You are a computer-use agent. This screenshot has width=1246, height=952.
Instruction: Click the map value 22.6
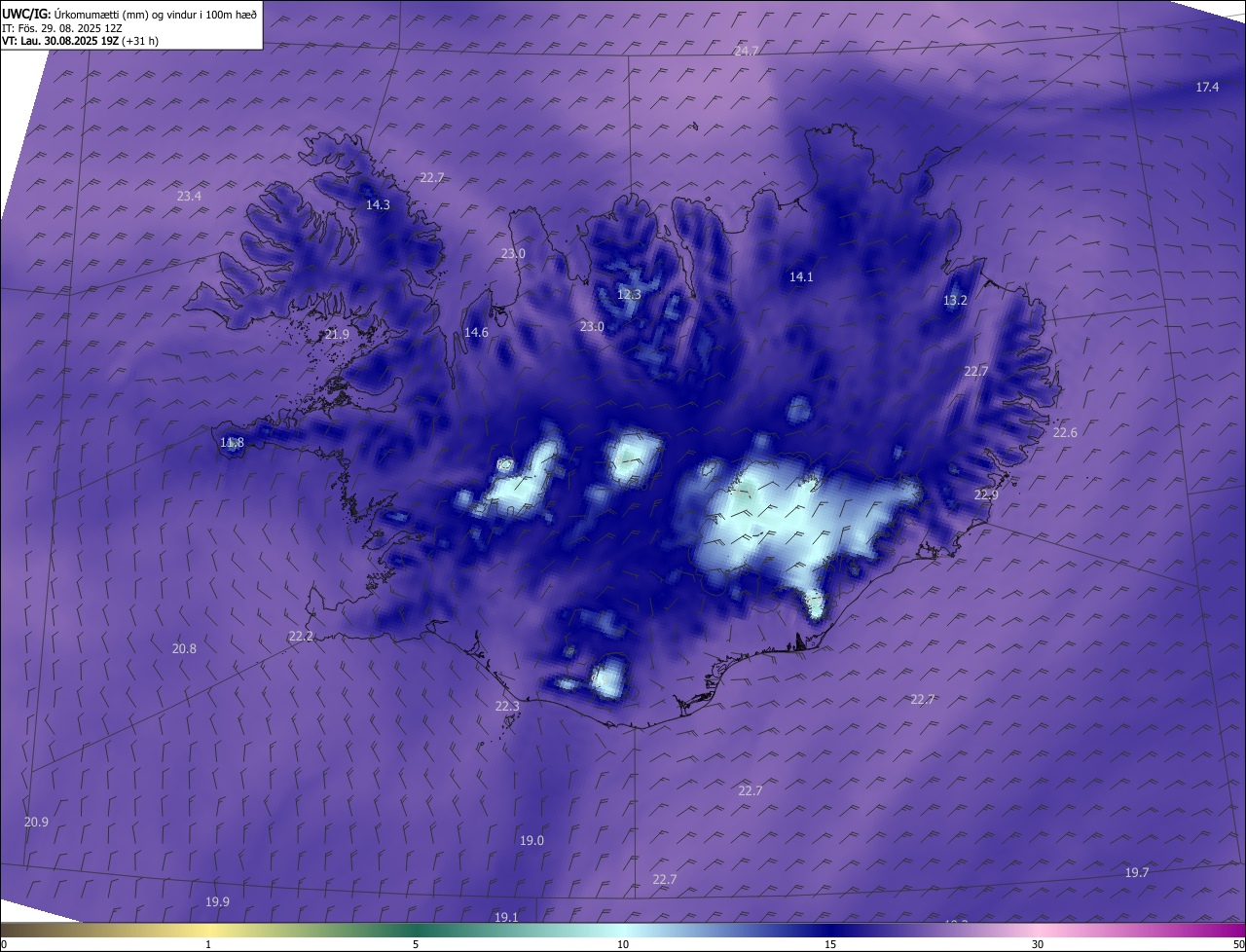pos(1065,433)
